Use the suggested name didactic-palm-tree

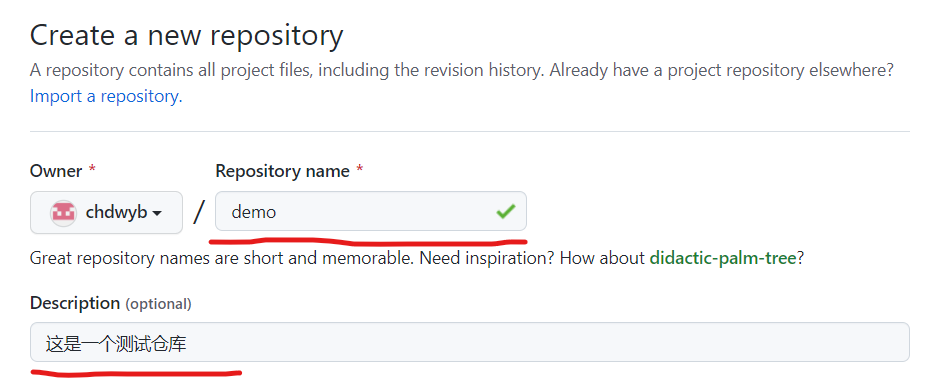722,258
